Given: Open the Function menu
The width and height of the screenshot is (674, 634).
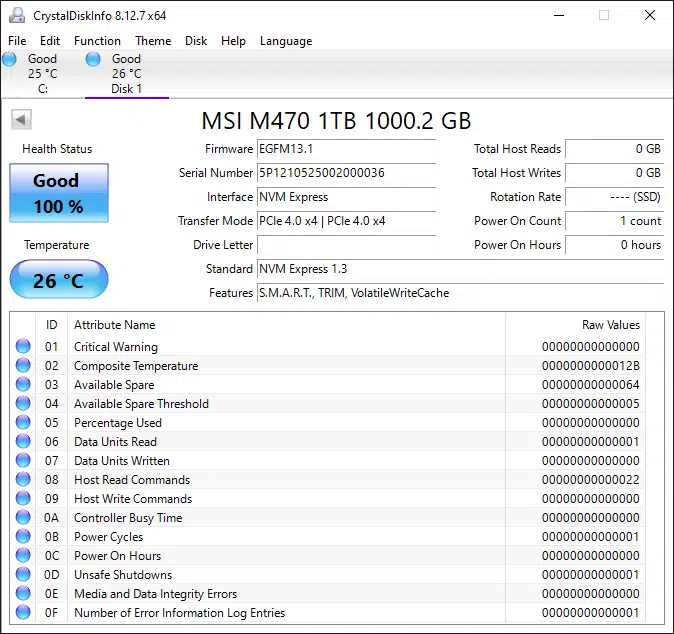Looking at the screenshot, I should click(98, 41).
